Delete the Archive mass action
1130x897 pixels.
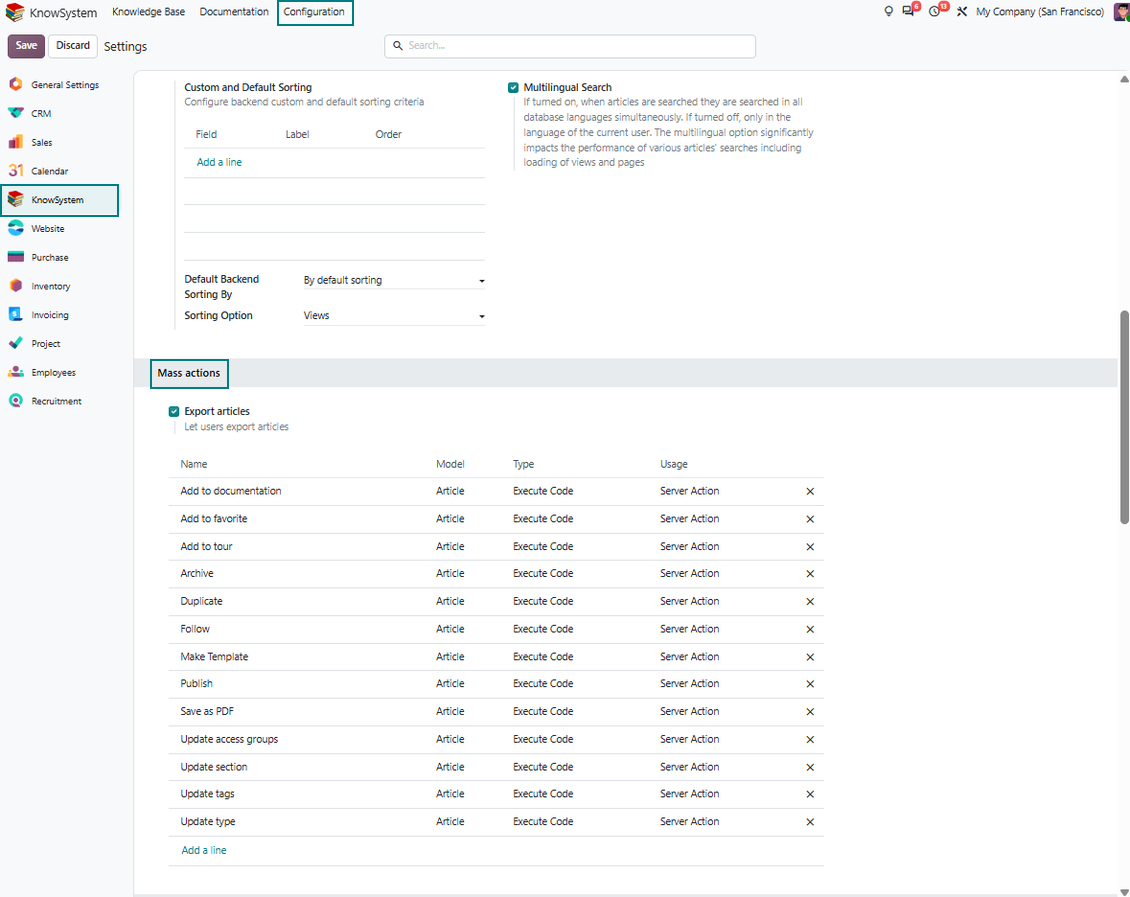pos(810,574)
